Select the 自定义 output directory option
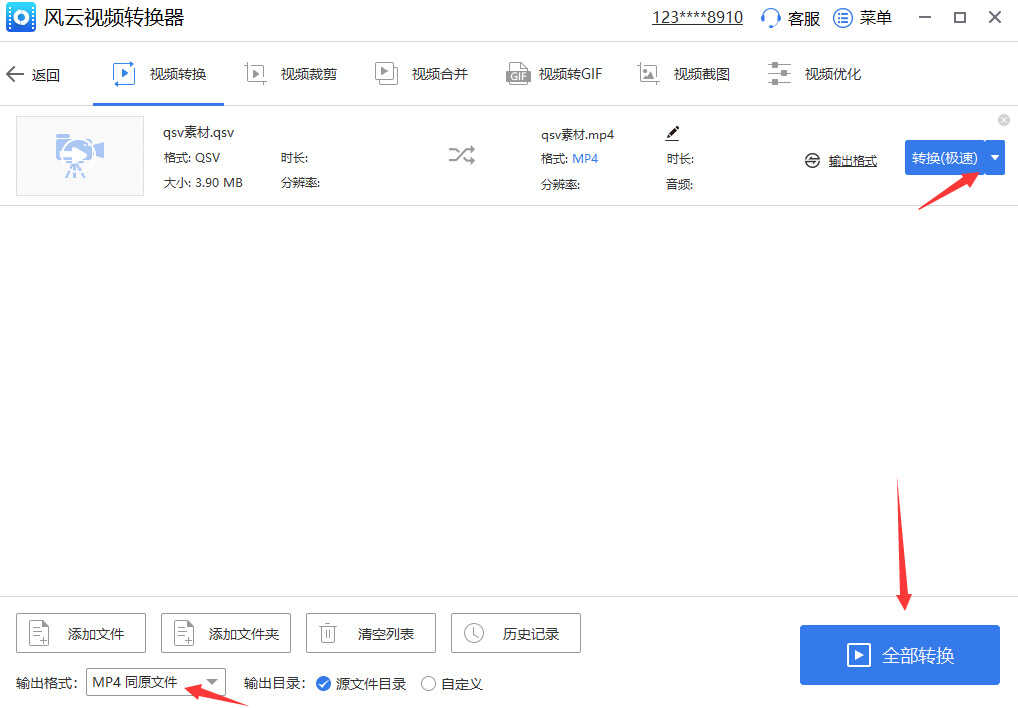This screenshot has height=708, width=1018. (x=452, y=683)
